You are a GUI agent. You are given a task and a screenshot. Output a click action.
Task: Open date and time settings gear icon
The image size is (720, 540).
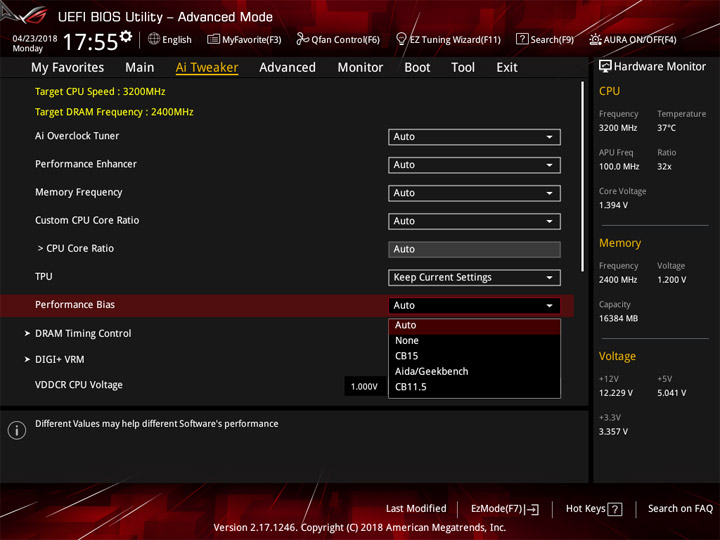point(126,36)
